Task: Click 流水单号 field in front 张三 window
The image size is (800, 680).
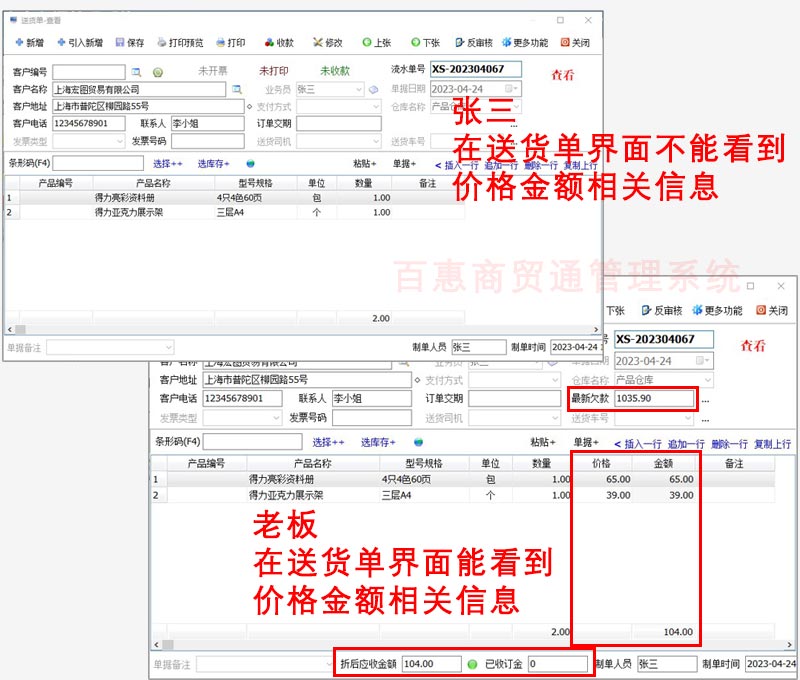Action: (x=476, y=69)
